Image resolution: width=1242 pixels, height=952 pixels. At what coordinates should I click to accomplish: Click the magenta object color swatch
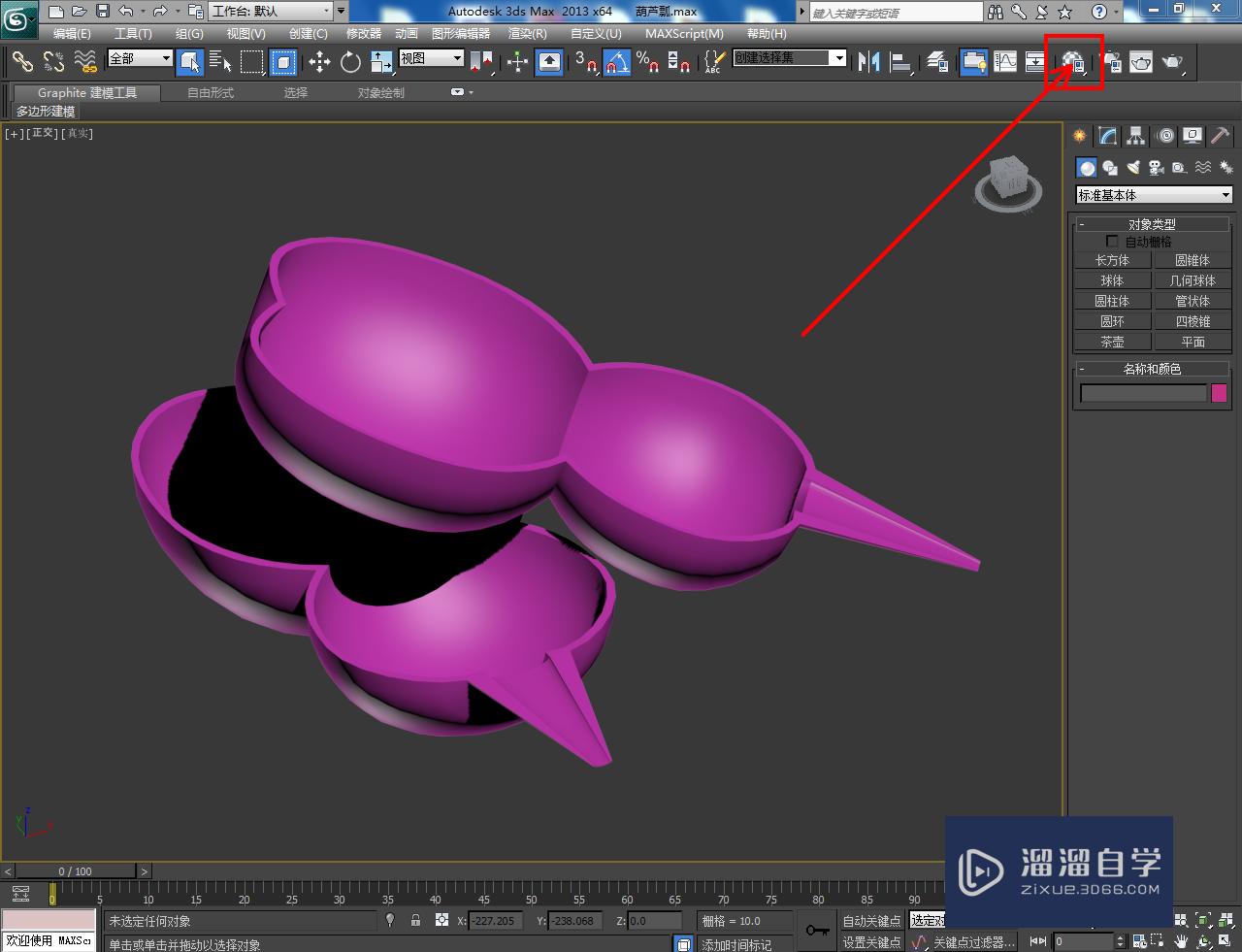[x=1219, y=393]
